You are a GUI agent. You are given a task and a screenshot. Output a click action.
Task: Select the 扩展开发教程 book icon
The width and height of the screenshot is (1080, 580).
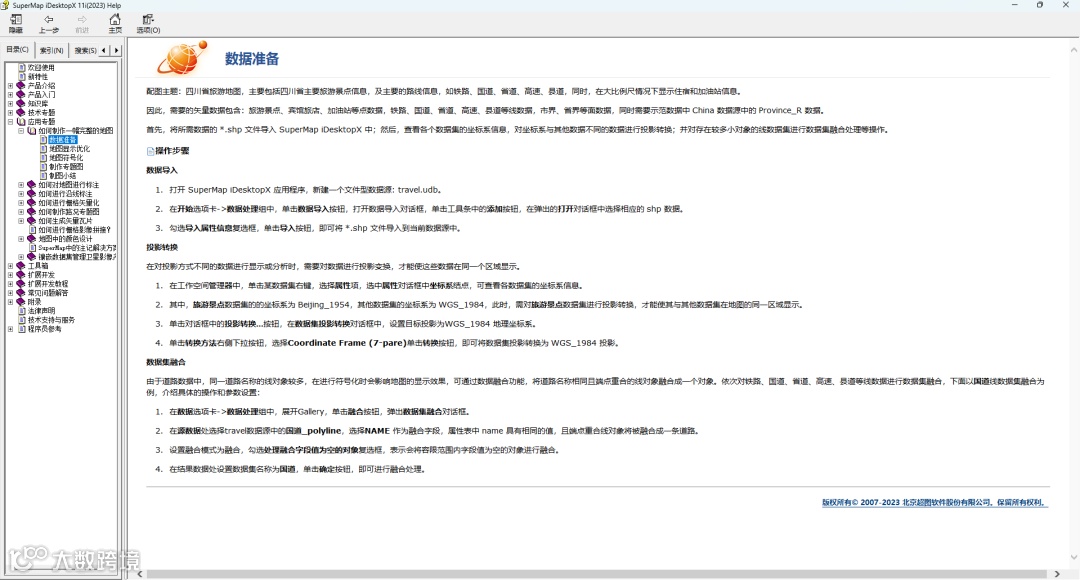(x=21, y=283)
